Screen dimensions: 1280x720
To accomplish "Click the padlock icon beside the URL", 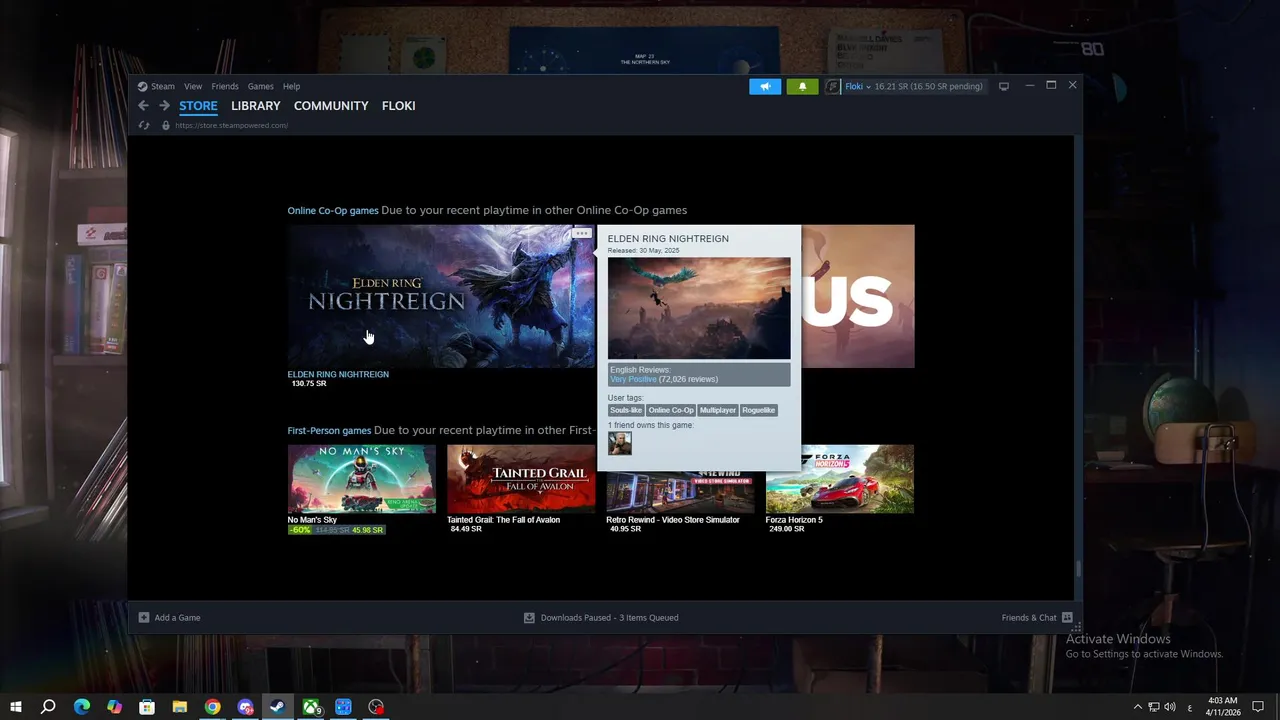I will pos(165,125).
